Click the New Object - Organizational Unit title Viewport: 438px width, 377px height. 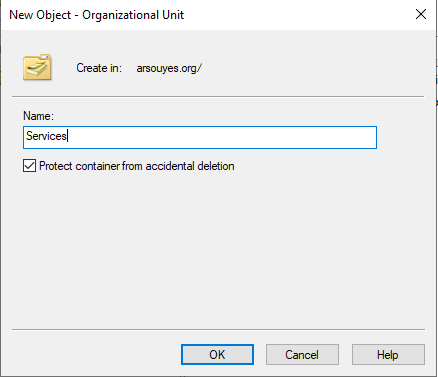tap(97, 15)
